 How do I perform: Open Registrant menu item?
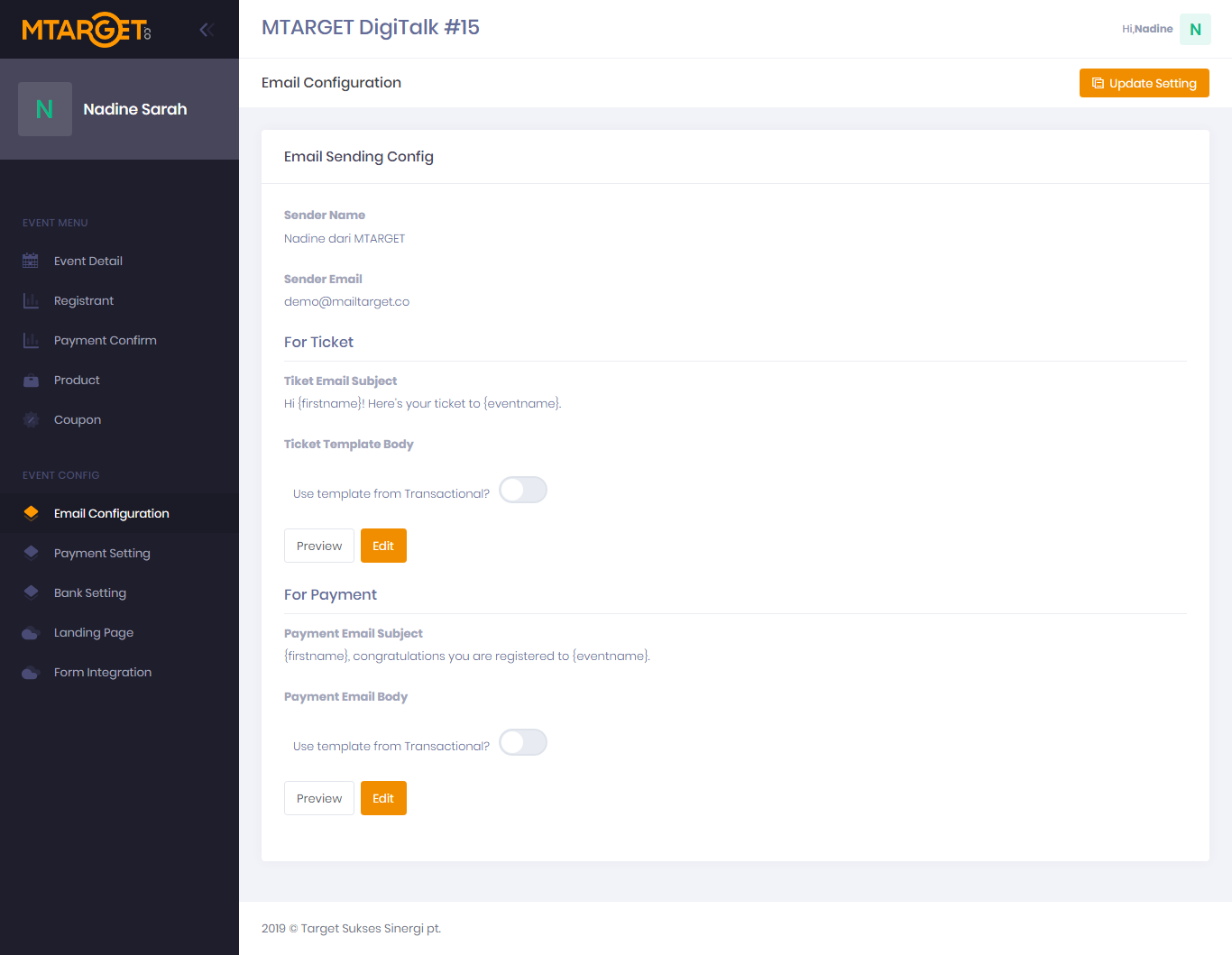(119, 300)
